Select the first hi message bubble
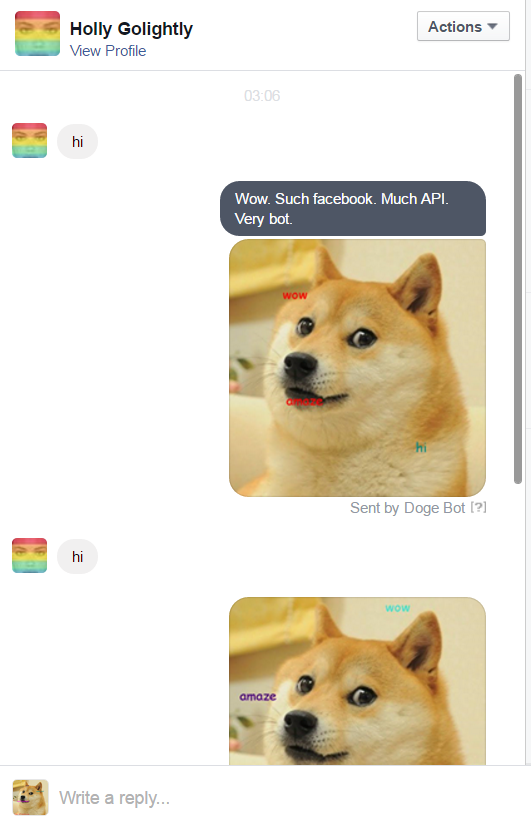 77,142
